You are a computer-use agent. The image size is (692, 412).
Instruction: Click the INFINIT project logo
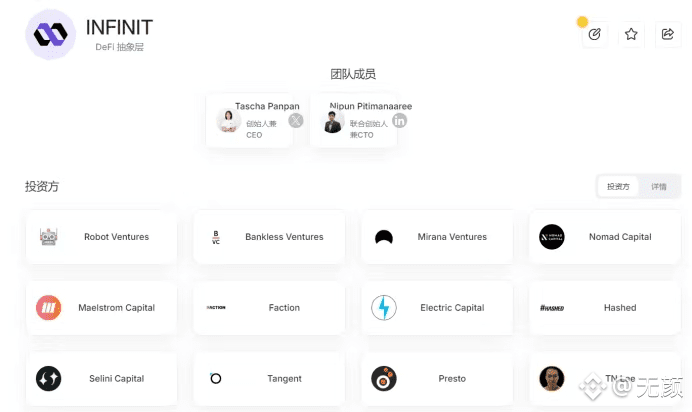point(51,34)
